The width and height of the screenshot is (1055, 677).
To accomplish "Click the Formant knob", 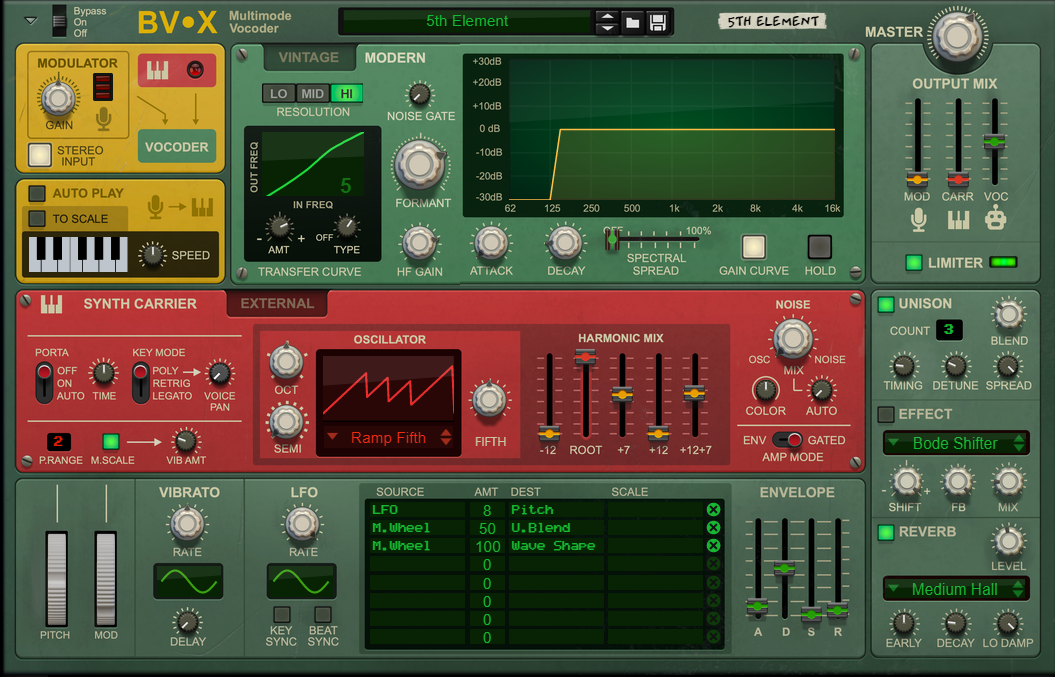I will (421, 165).
